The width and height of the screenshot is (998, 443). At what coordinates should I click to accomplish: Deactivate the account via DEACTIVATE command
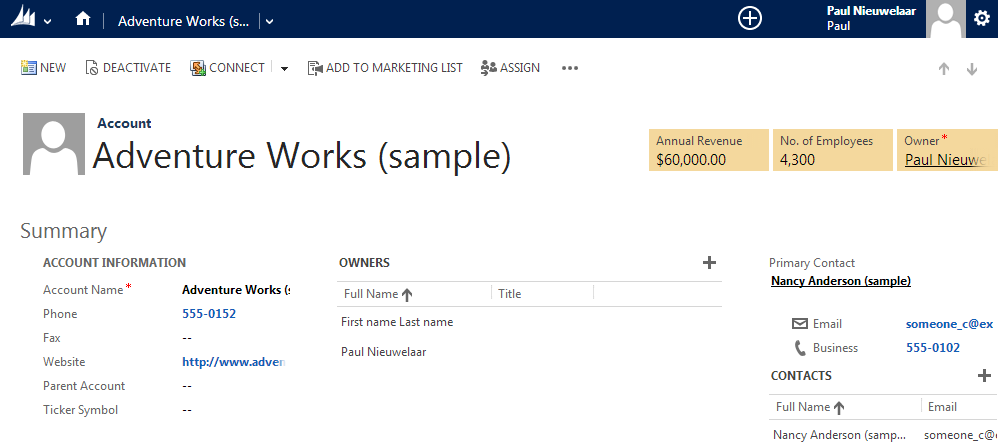pyautogui.click(x=128, y=68)
